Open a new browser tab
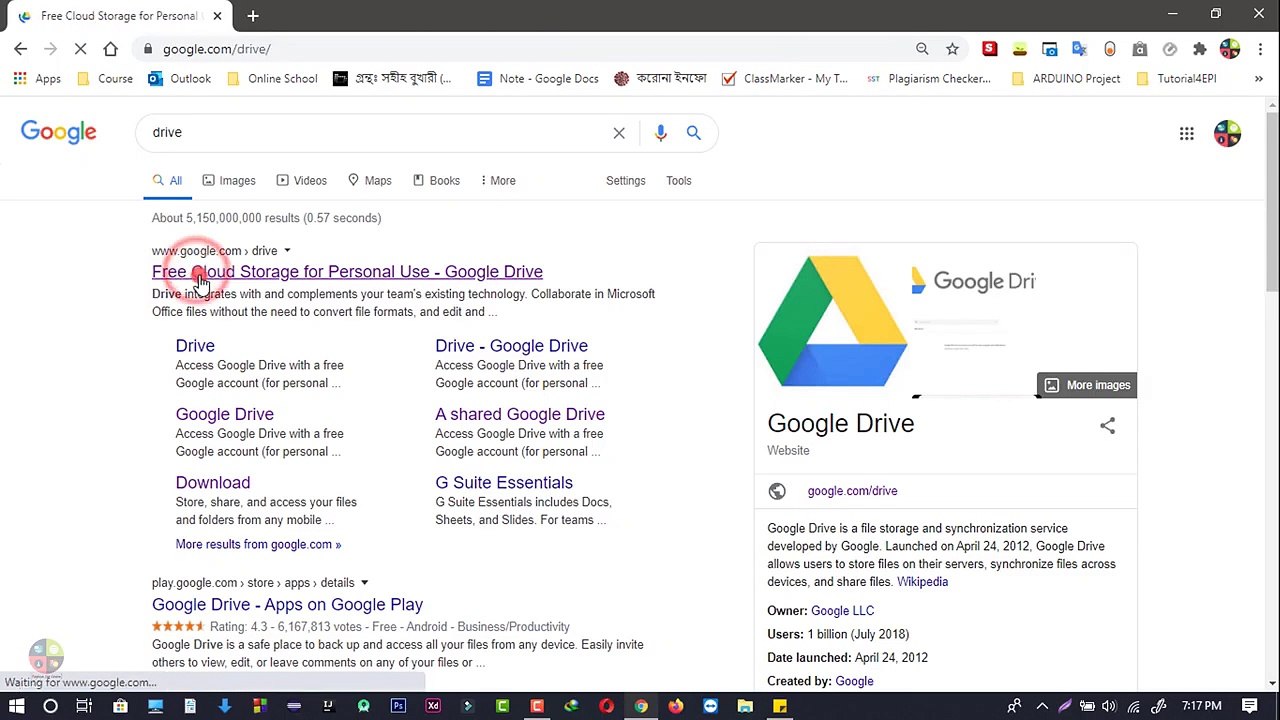 click(253, 16)
